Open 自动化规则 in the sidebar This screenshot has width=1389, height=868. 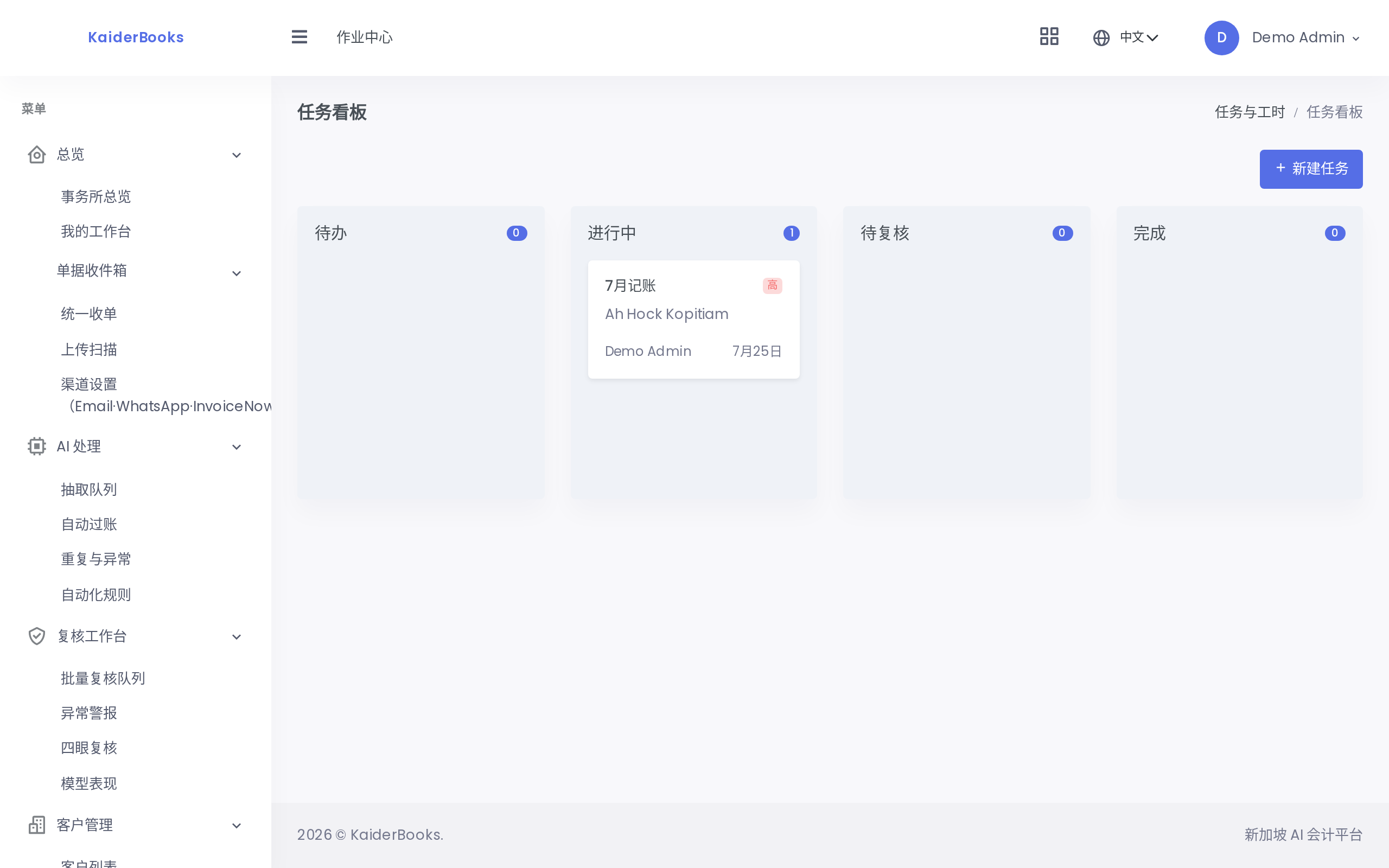click(x=96, y=595)
